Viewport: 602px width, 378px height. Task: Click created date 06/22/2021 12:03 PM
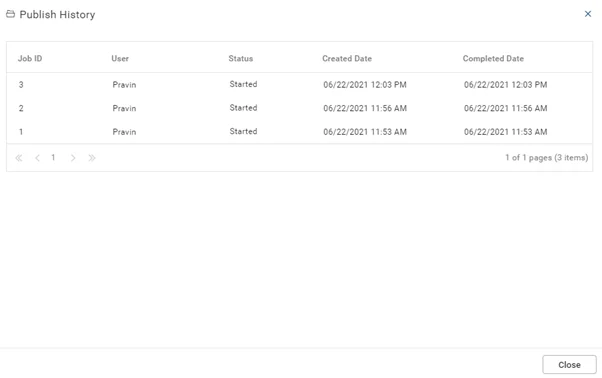[x=365, y=85]
